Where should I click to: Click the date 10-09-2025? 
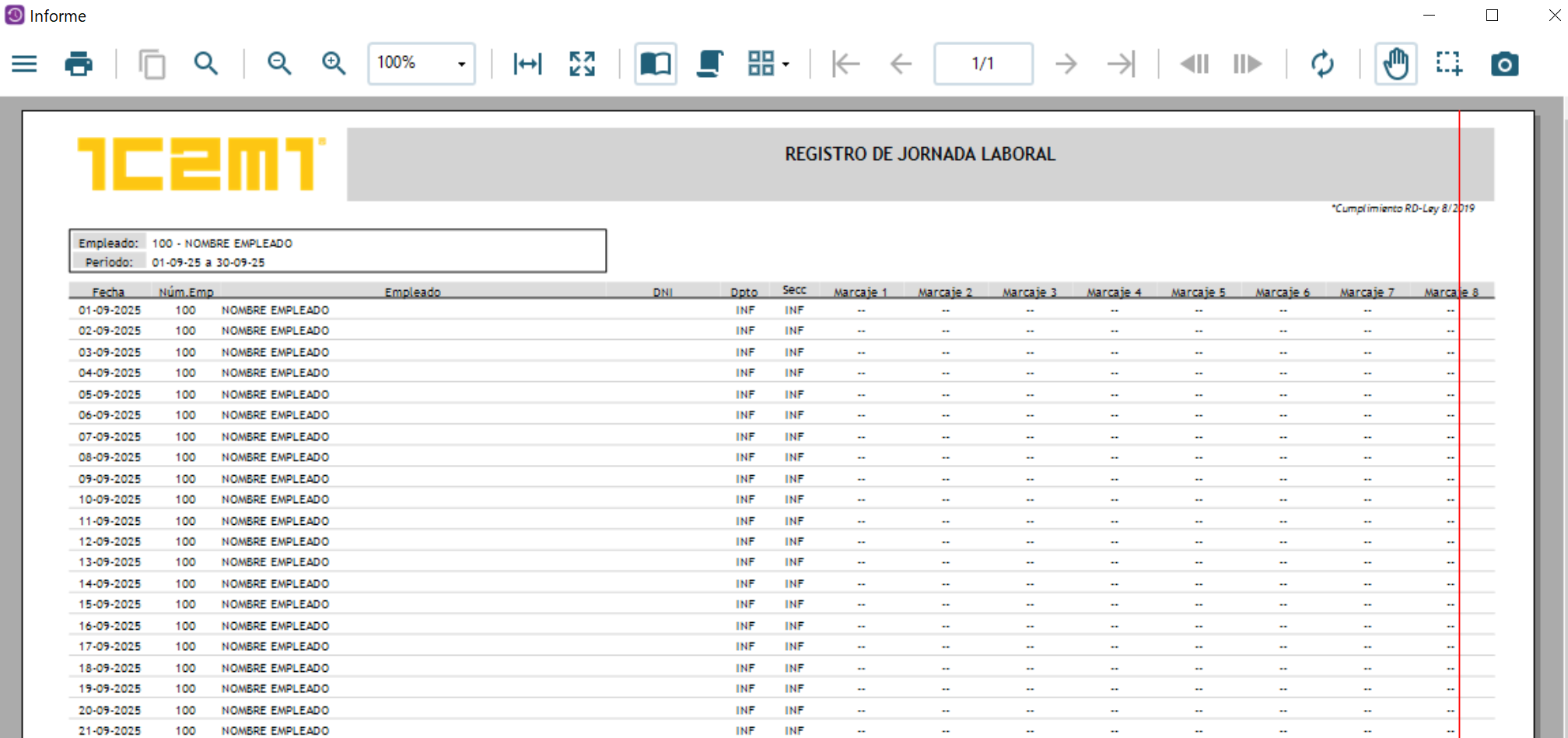coord(110,499)
